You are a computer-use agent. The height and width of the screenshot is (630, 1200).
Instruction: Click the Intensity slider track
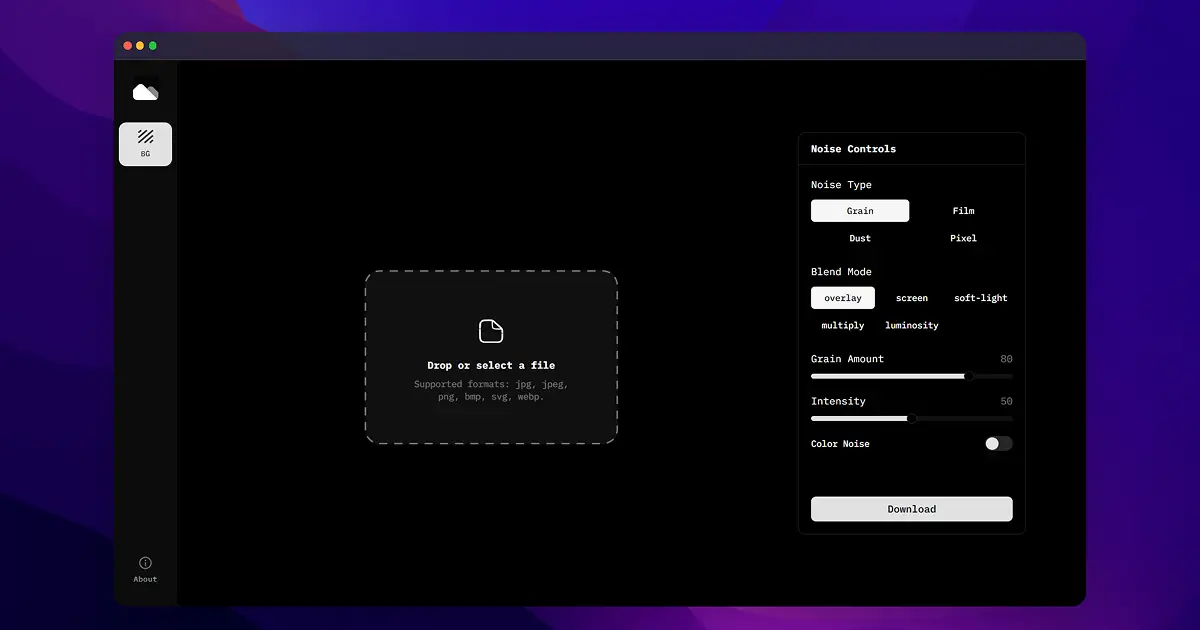click(x=960, y=419)
